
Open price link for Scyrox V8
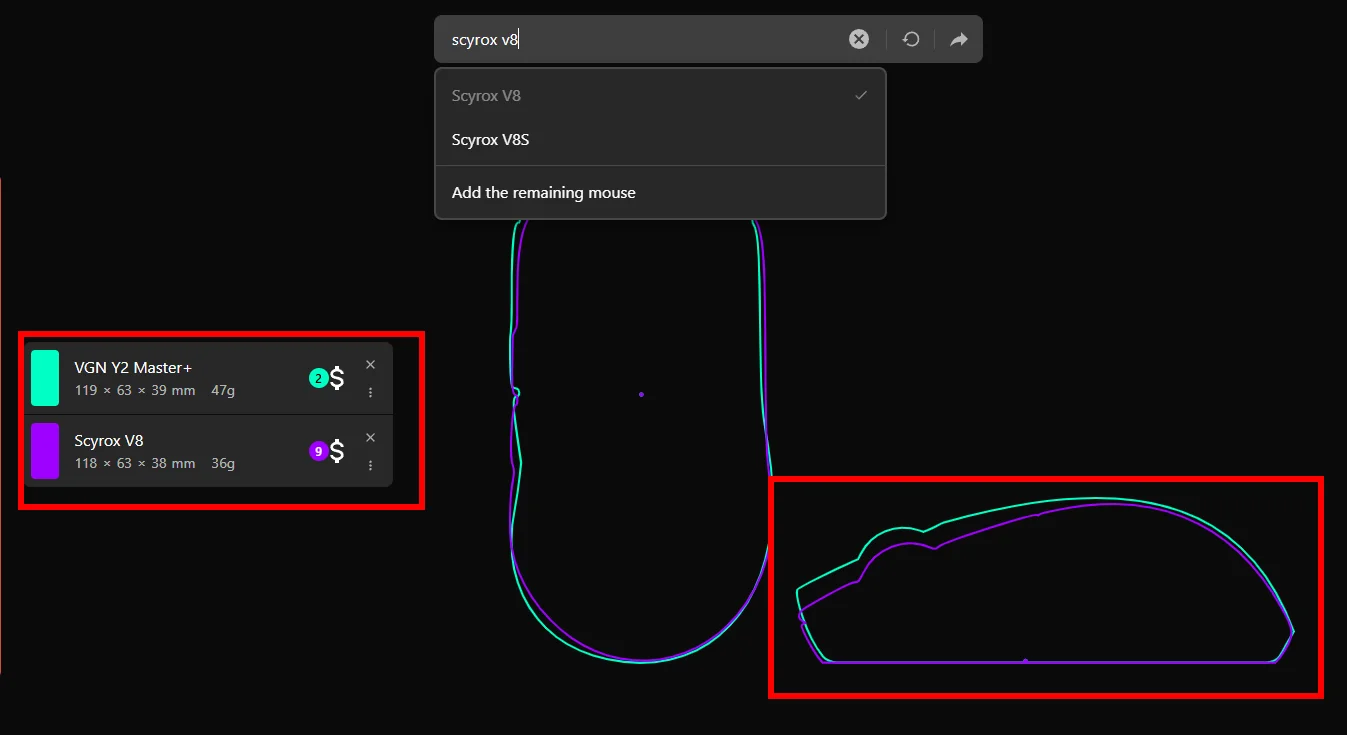point(337,451)
